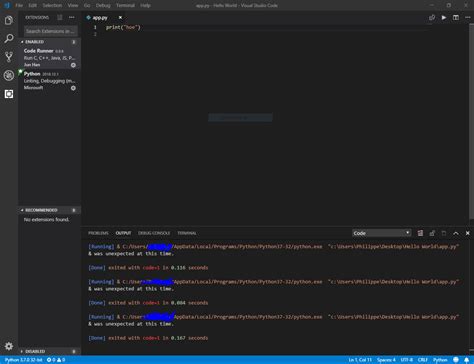Viewport: 474px width, 364px height.
Task: Open the Selection menu
Action: tap(52, 5)
